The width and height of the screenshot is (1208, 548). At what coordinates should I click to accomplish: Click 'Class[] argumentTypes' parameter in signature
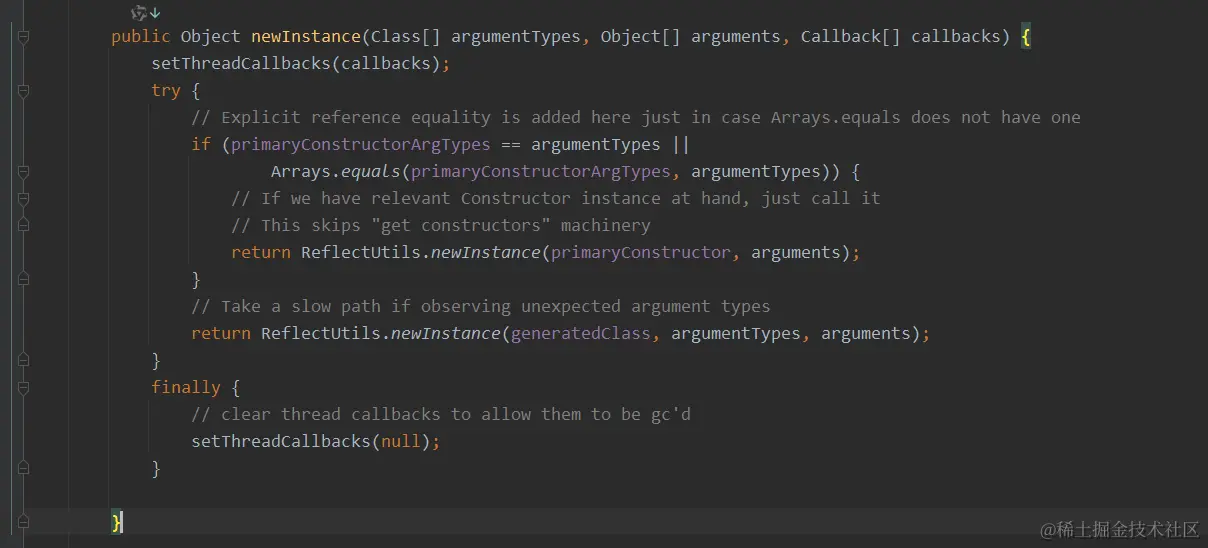[476, 36]
